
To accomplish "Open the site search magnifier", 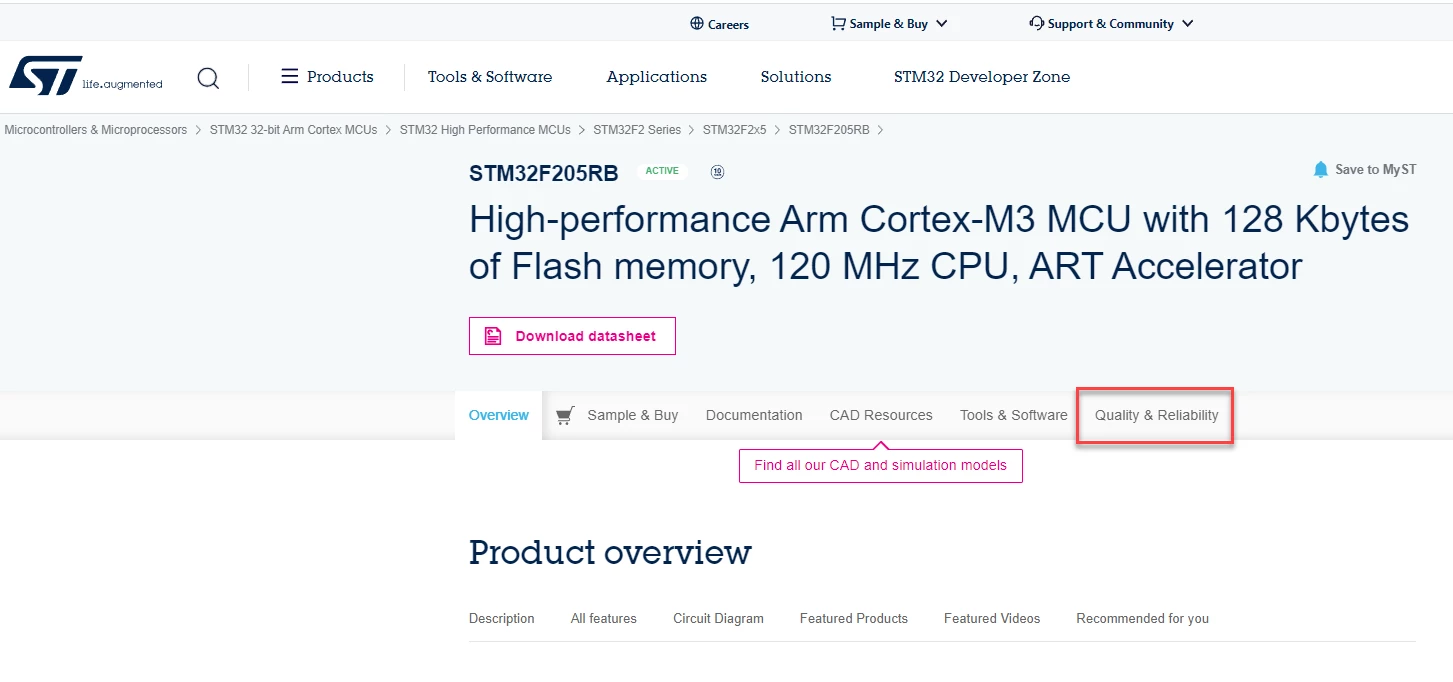I will coord(208,78).
